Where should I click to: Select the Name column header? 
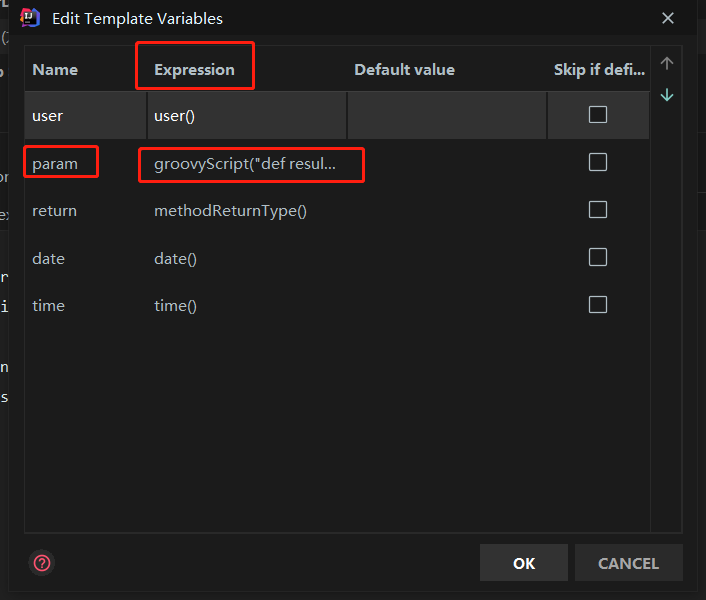[55, 70]
